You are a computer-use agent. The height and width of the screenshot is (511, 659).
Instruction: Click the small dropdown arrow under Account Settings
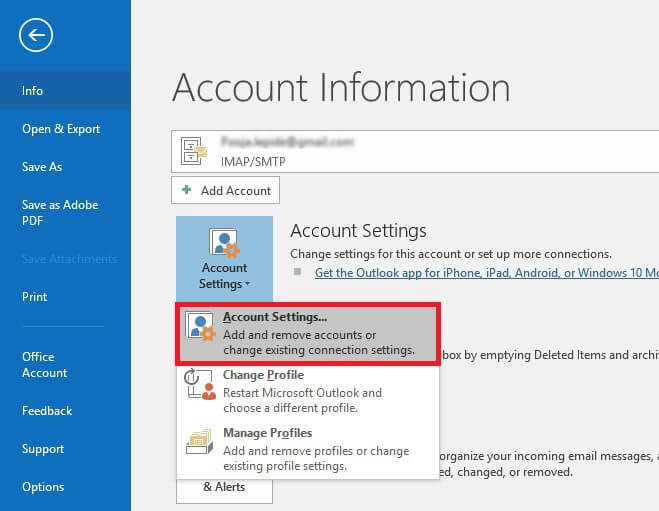tap(248, 284)
